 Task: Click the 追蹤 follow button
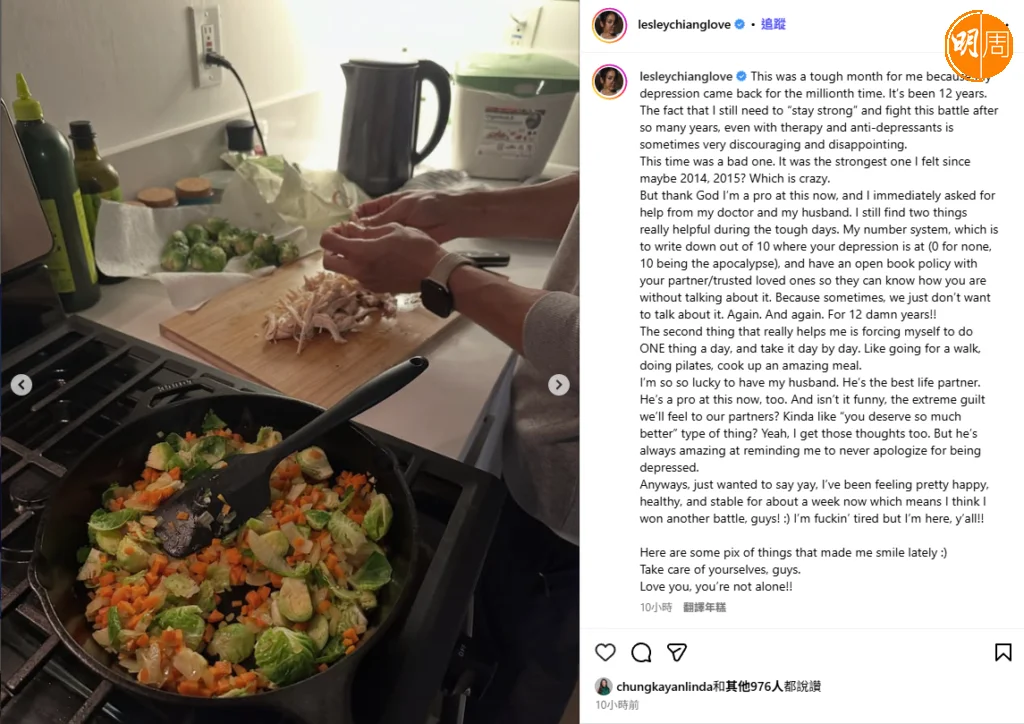(773, 24)
